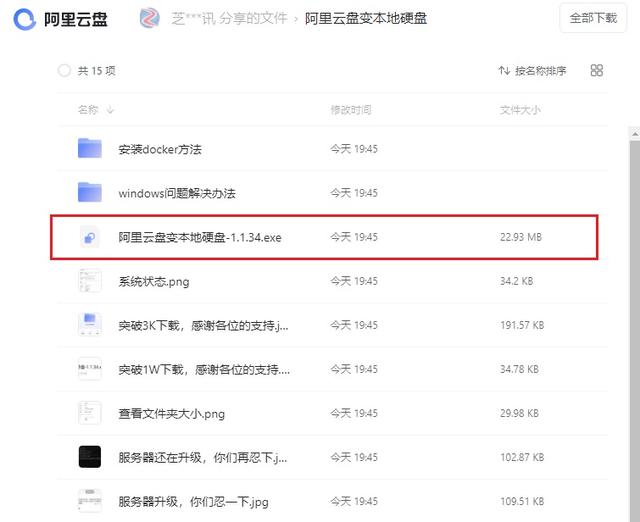Click the windows问题解决办法 folder icon
The height and width of the screenshot is (522, 640).
point(90,192)
